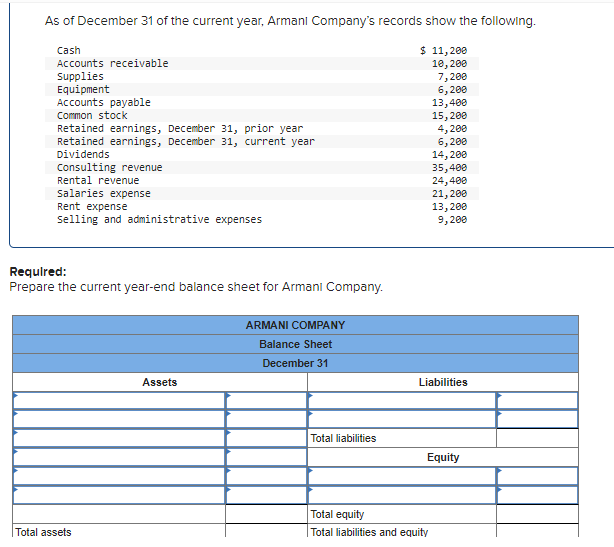Image resolution: width=614 pixels, height=547 pixels.
Task: Click the 'Supplies' record label
Action: [x=80, y=76]
